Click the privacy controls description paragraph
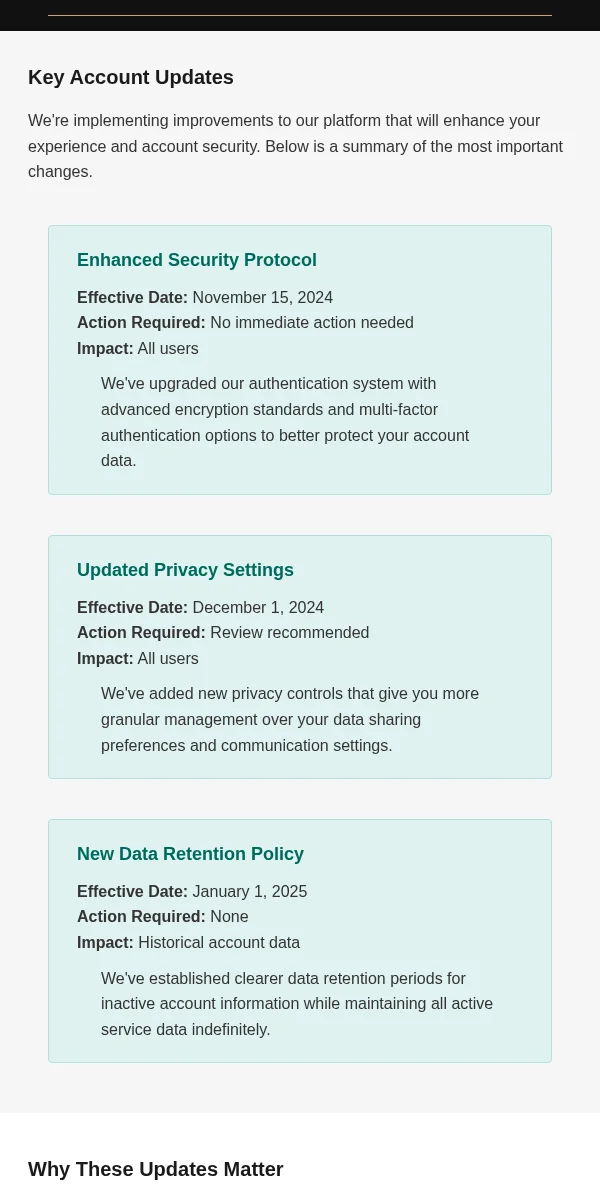This screenshot has height=1200, width=600. tap(290, 720)
